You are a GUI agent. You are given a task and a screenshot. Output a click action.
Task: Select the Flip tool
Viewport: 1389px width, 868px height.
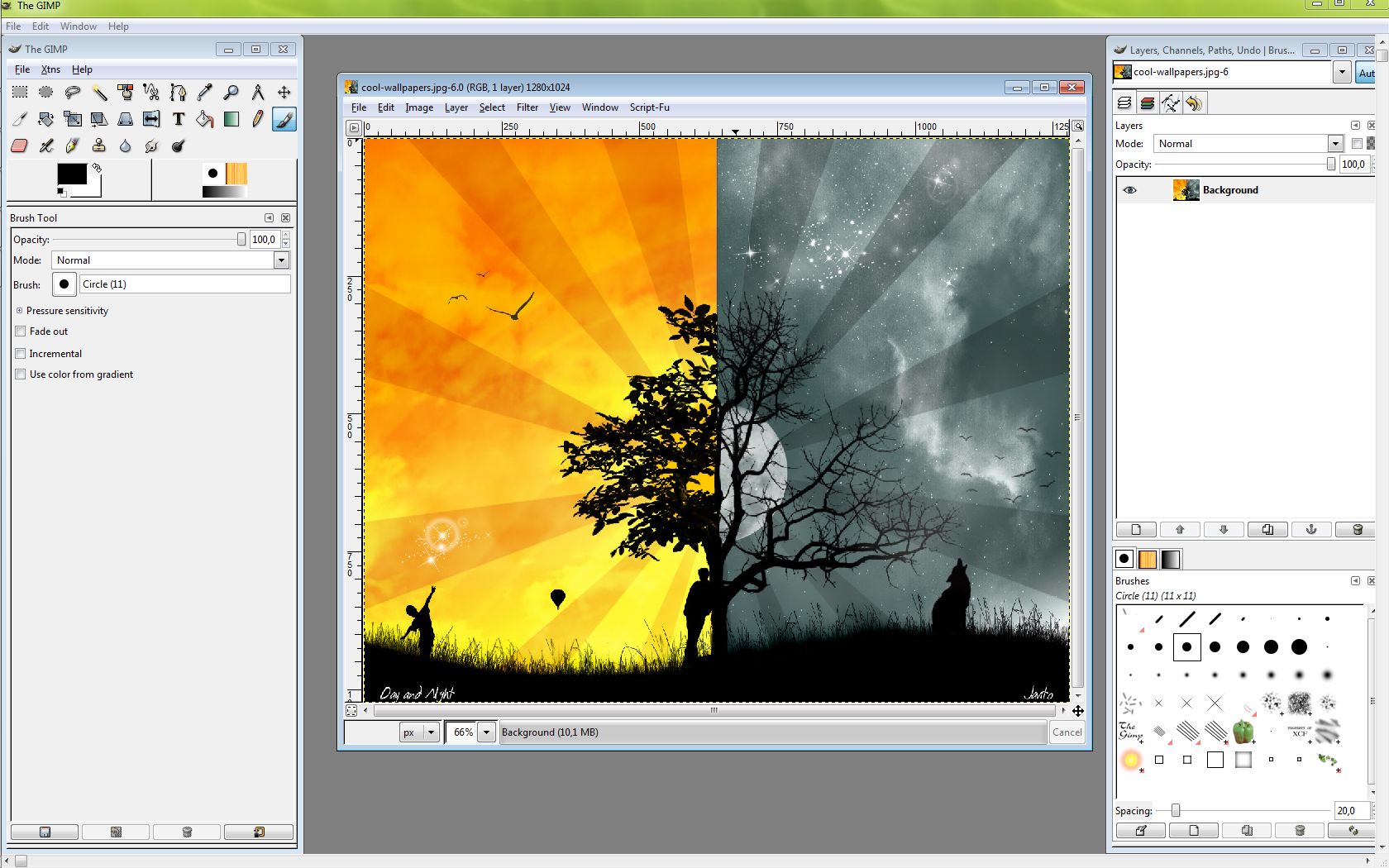[151, 119]
